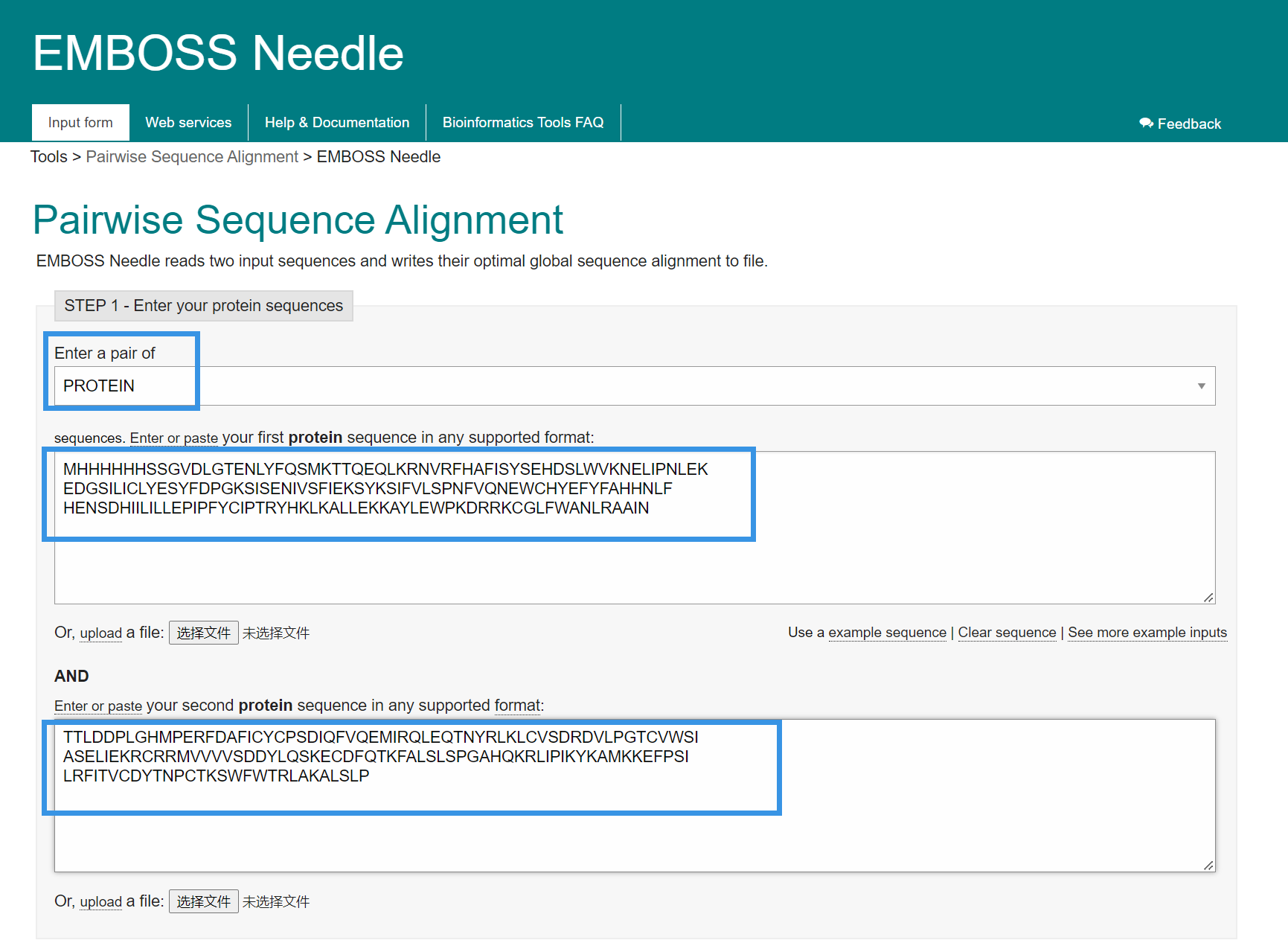Viewport: 1288px width, 943px height.
Task: Open See more example inputs link
Action: 1147,632
